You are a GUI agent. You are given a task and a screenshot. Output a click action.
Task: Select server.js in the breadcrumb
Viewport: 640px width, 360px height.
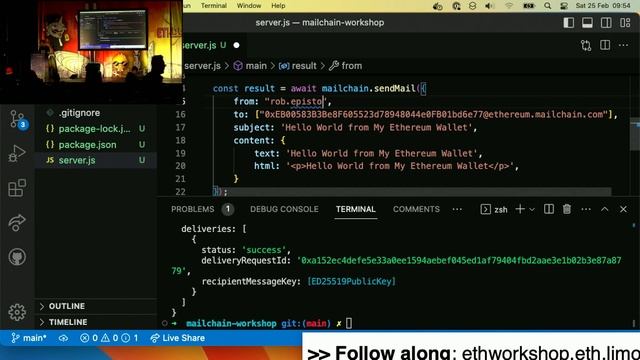click(x=202, y=66)
